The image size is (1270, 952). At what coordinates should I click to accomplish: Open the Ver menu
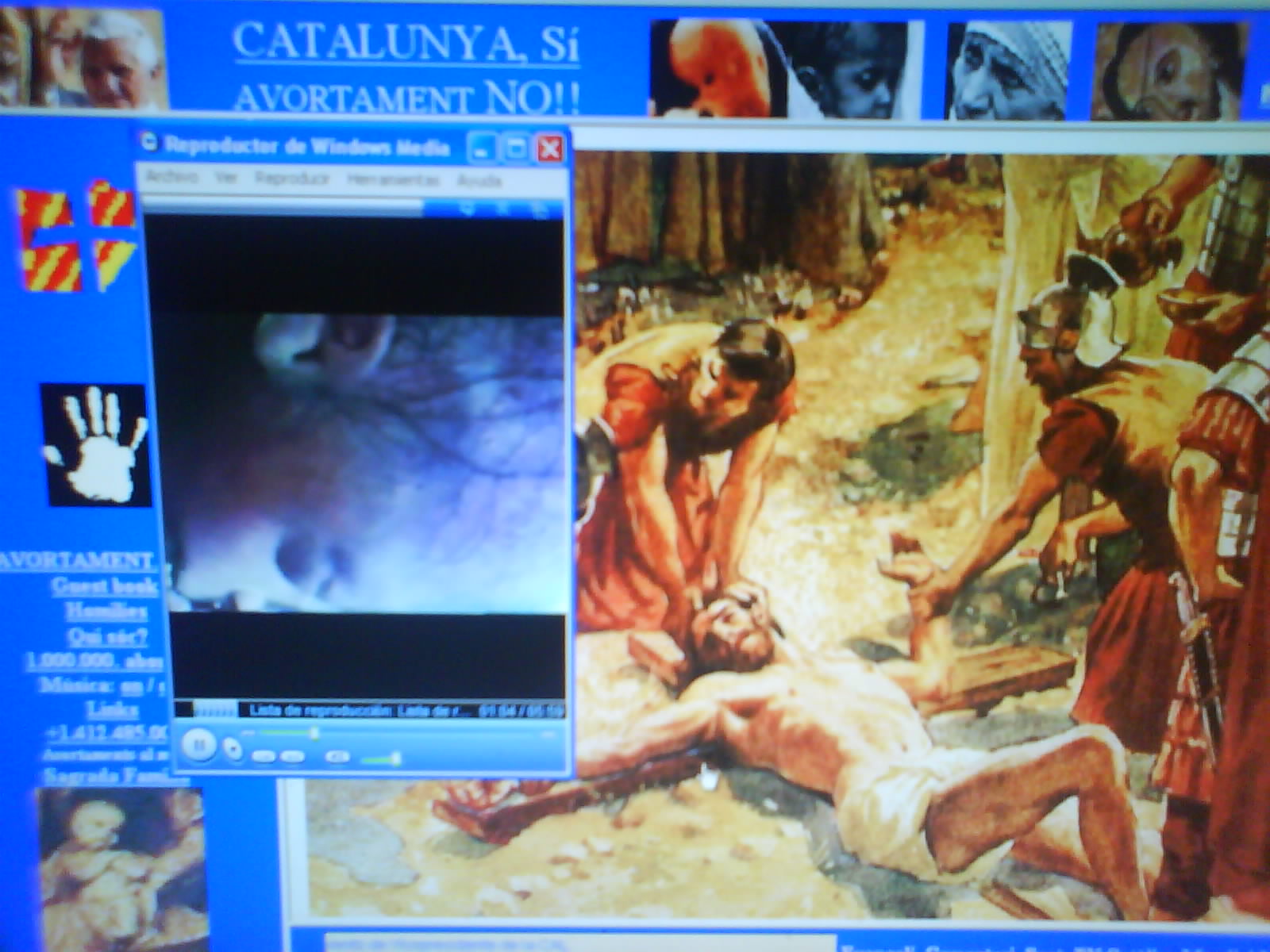coord(226,178)
